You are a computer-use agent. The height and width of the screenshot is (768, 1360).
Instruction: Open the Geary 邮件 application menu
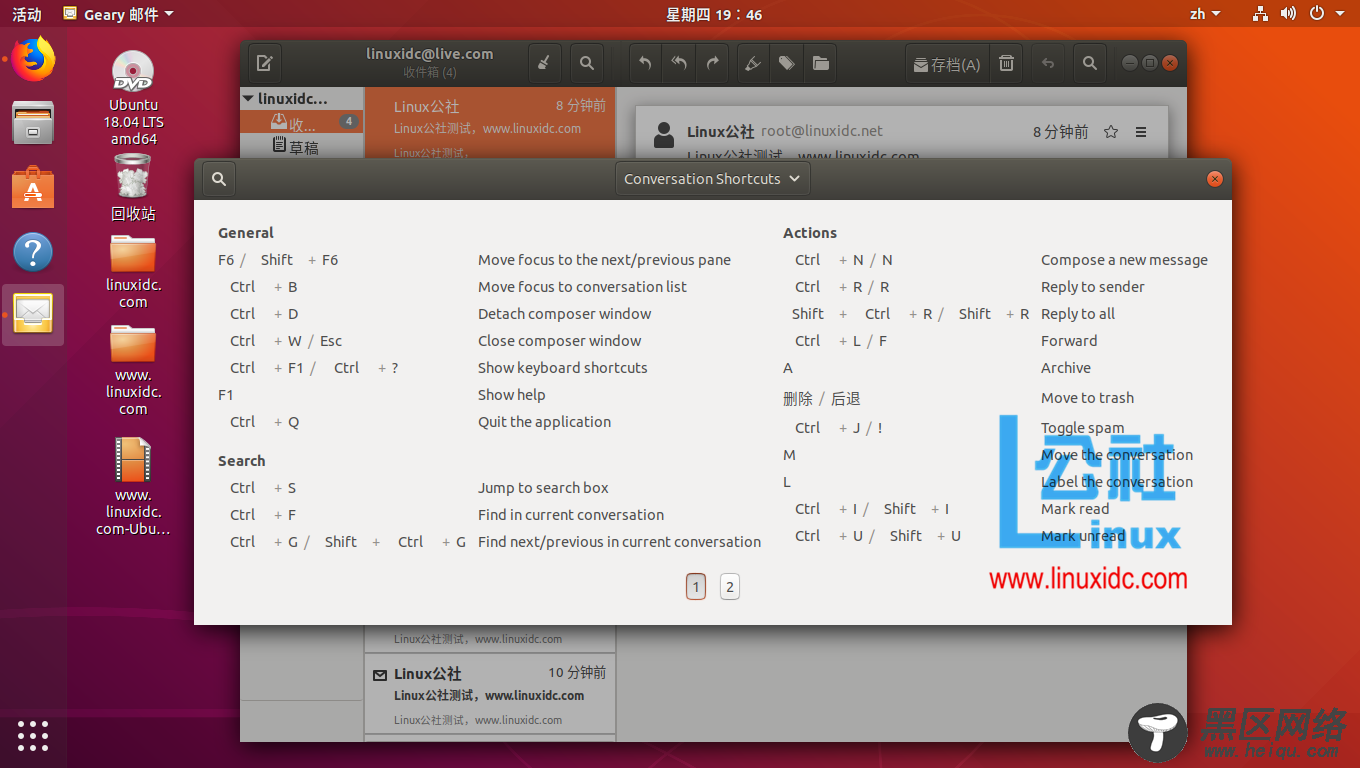pos(117,14)
